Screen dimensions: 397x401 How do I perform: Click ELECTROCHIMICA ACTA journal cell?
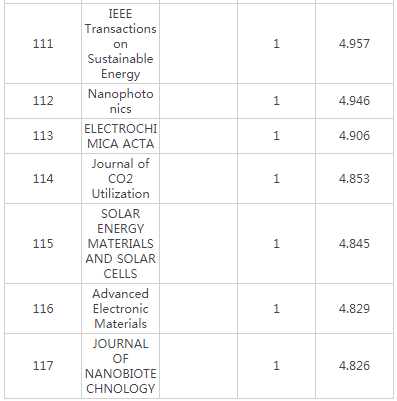(x=120, y=136)
